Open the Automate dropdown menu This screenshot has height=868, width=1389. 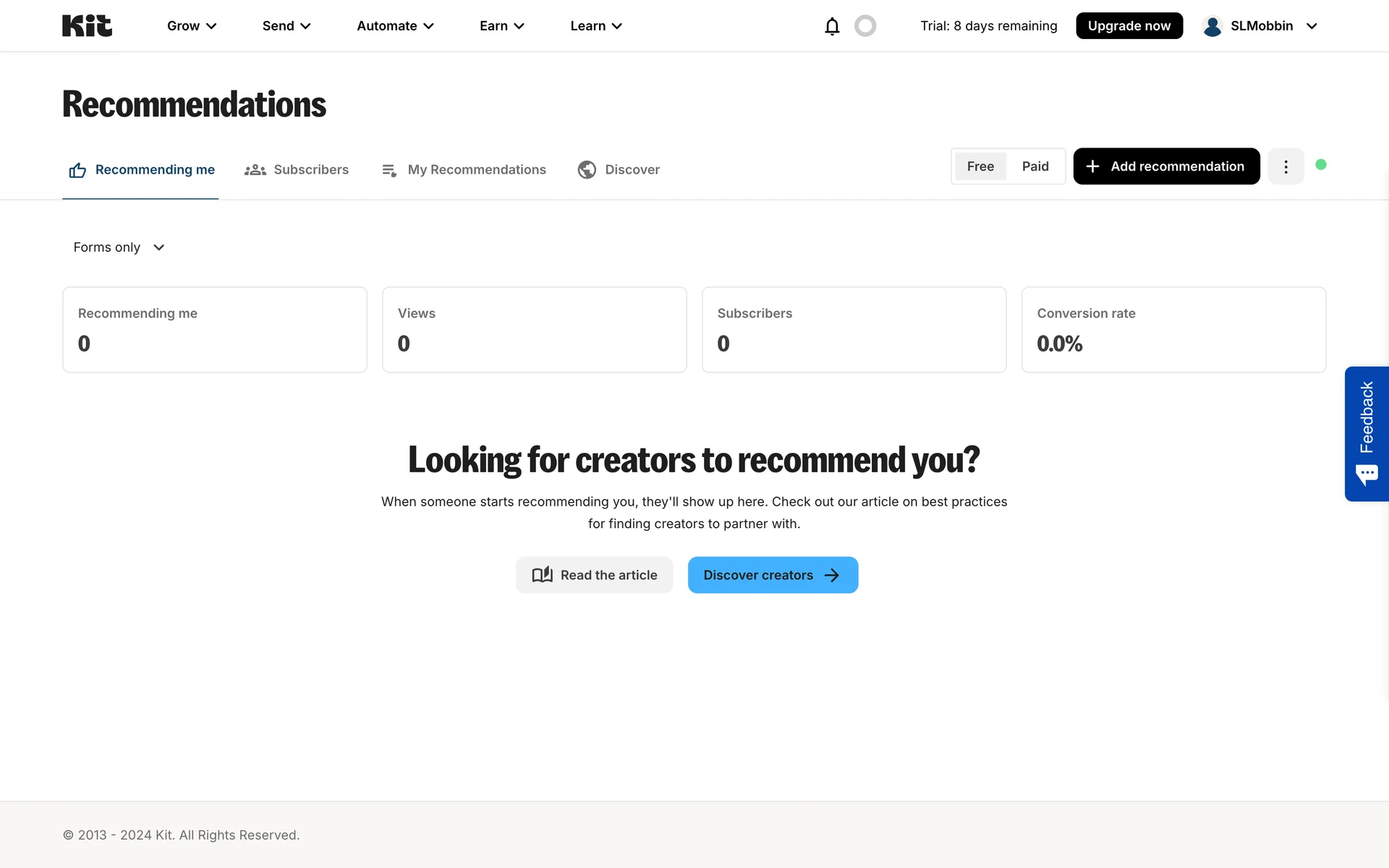coord(395,26)
